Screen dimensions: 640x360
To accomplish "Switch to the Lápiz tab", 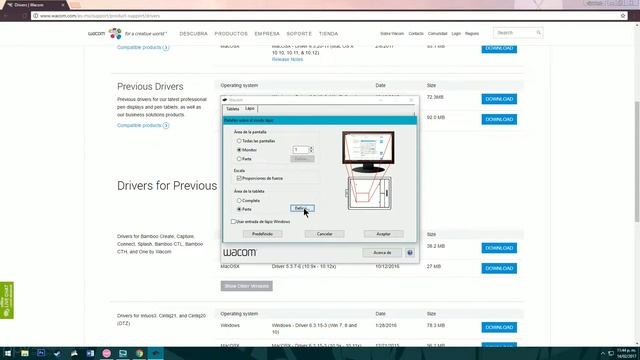I will point(250,109).
